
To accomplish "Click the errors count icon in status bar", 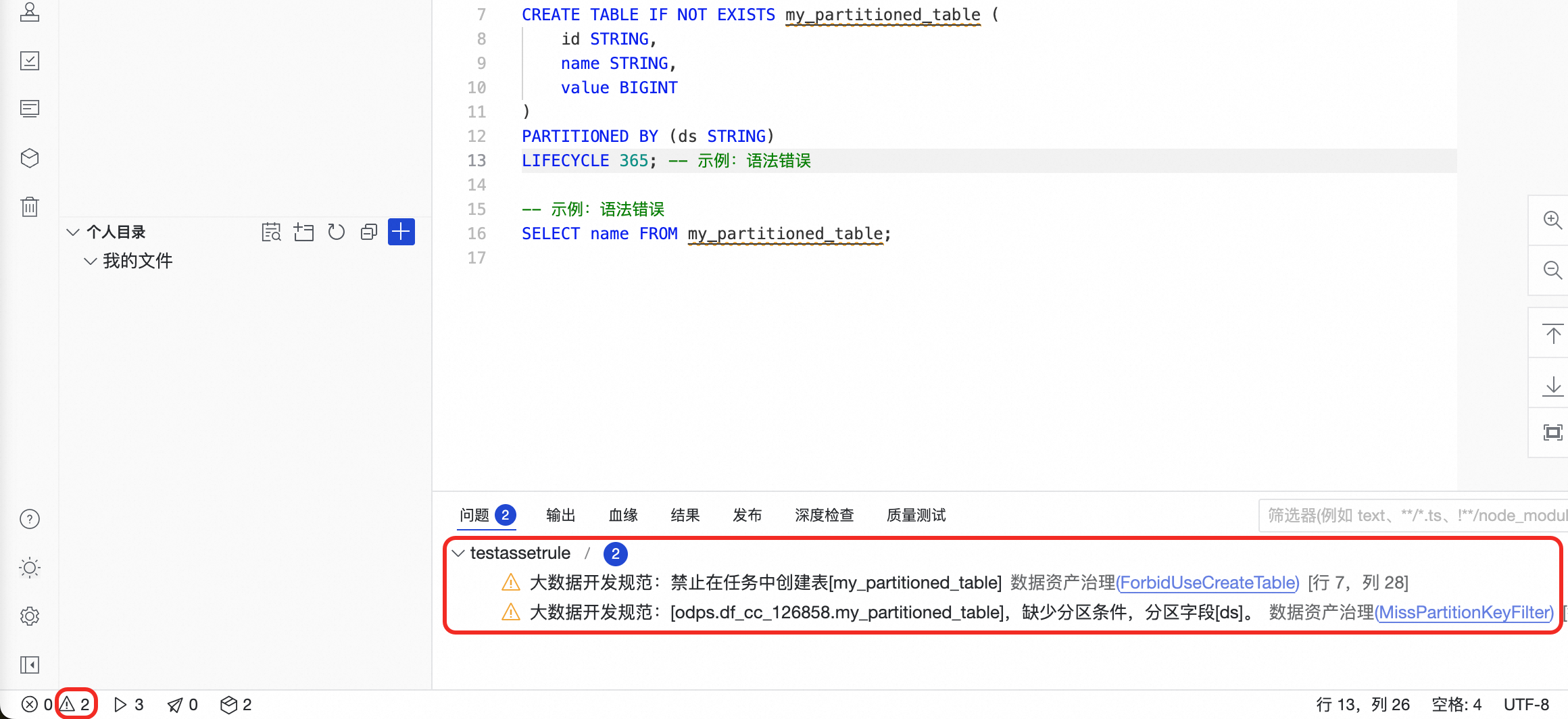I will [36, 705].
